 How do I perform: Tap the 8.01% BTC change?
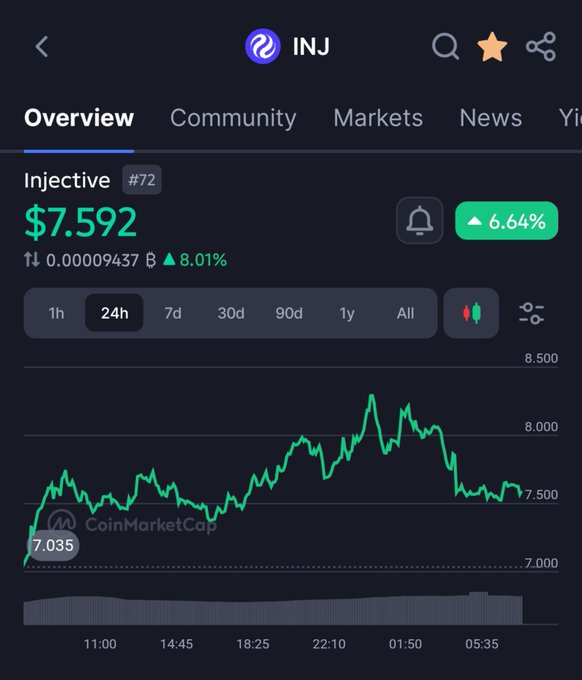195,260
